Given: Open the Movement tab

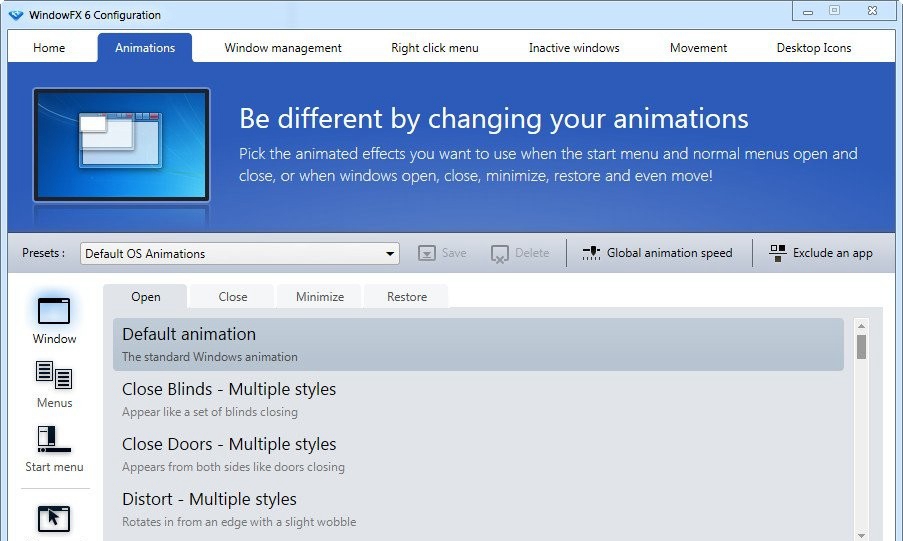Looking at the screenshot, I should click(698, 48).
